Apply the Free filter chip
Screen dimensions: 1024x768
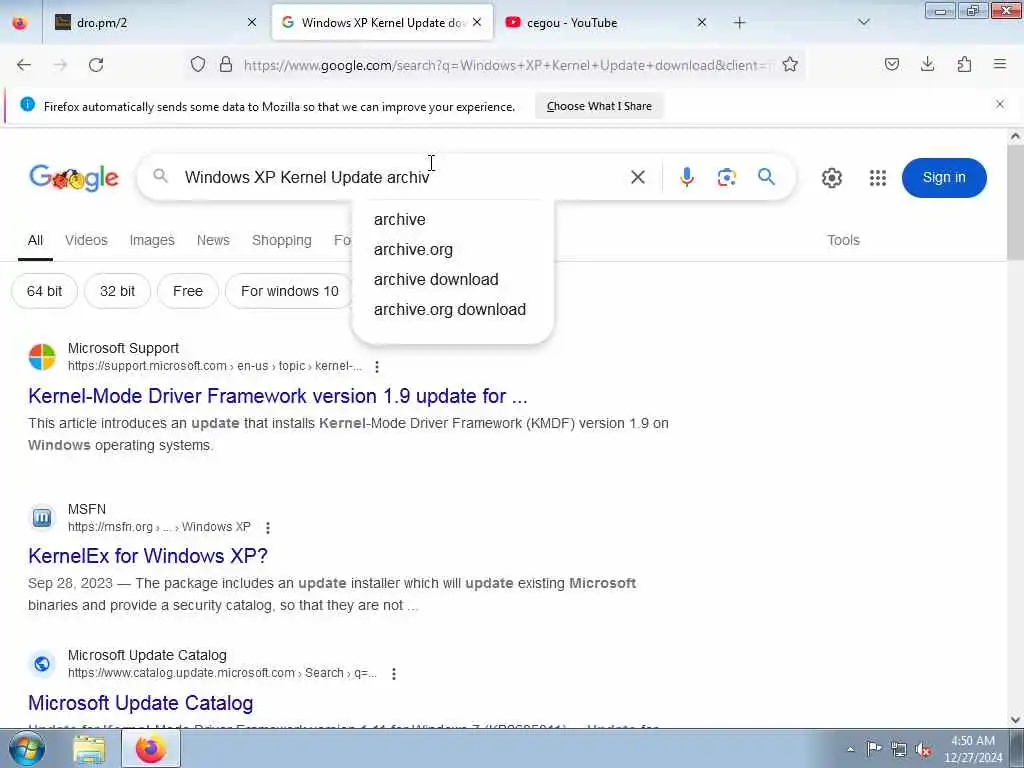[x=188, y=291]
